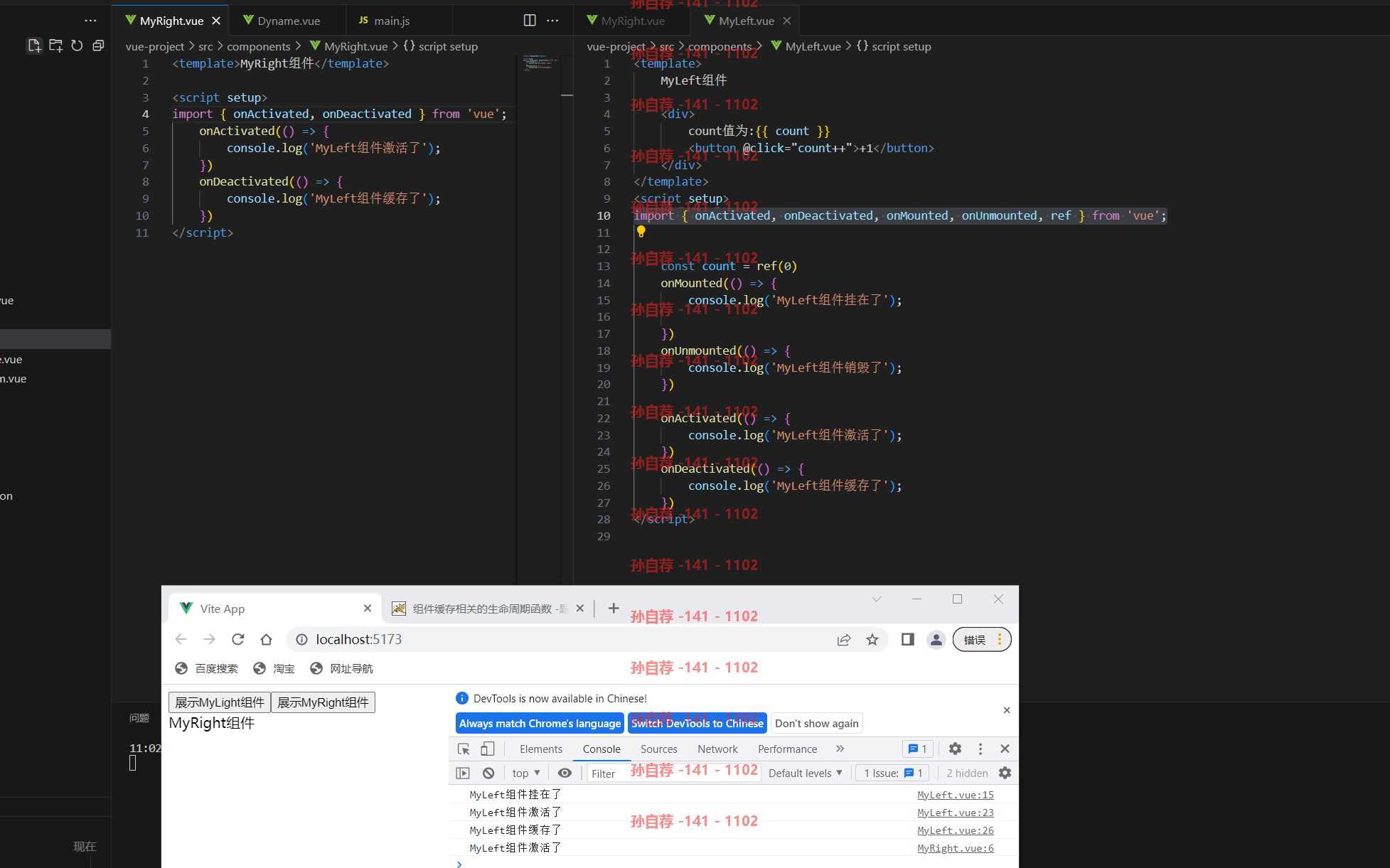Split the left editor group

[x=530, y=21]
